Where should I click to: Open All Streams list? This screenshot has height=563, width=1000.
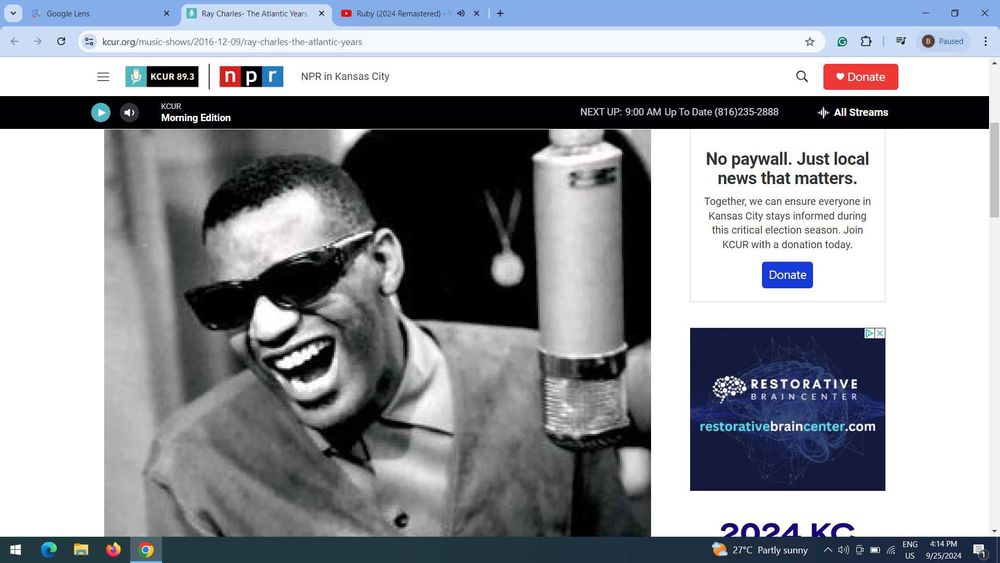tap(853, 112)
